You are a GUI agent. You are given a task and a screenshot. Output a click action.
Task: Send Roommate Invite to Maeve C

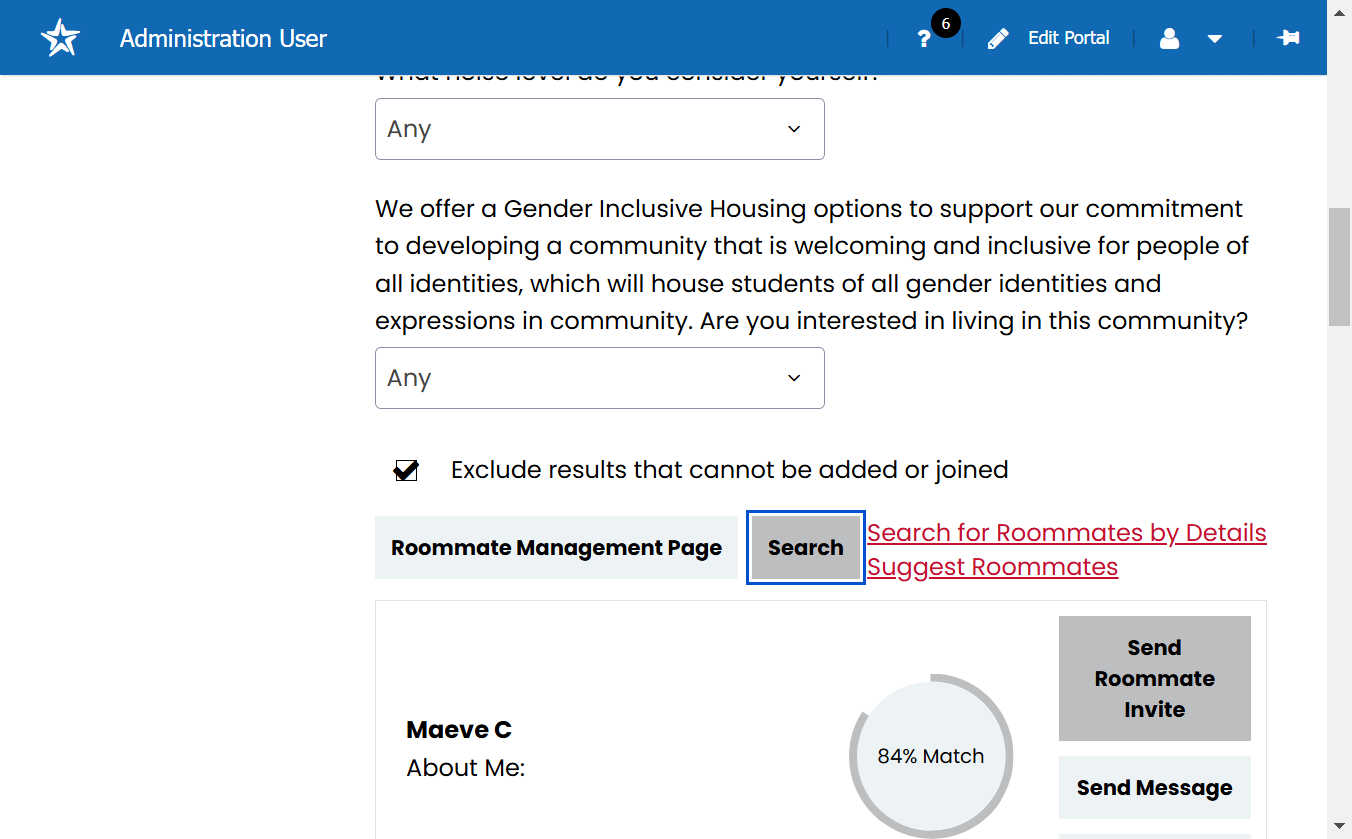click(1155, 678)
